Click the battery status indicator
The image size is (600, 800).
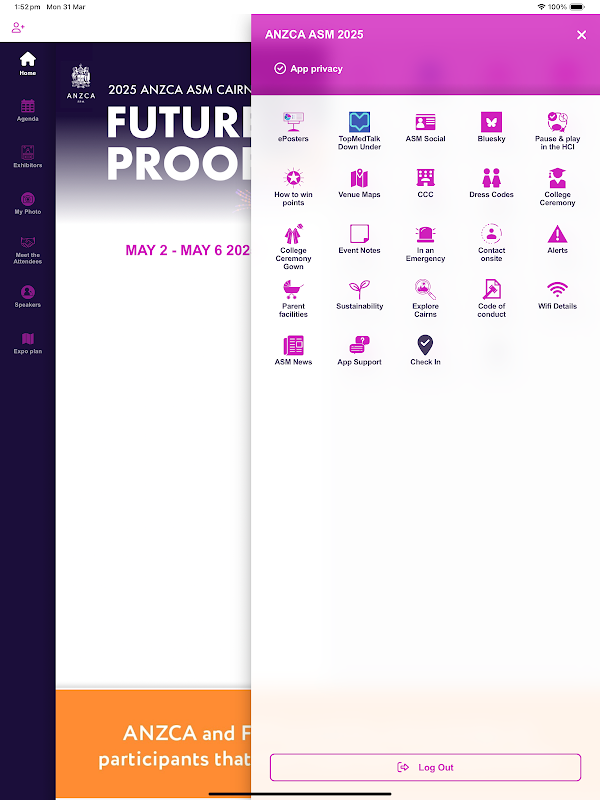(577, 7)
